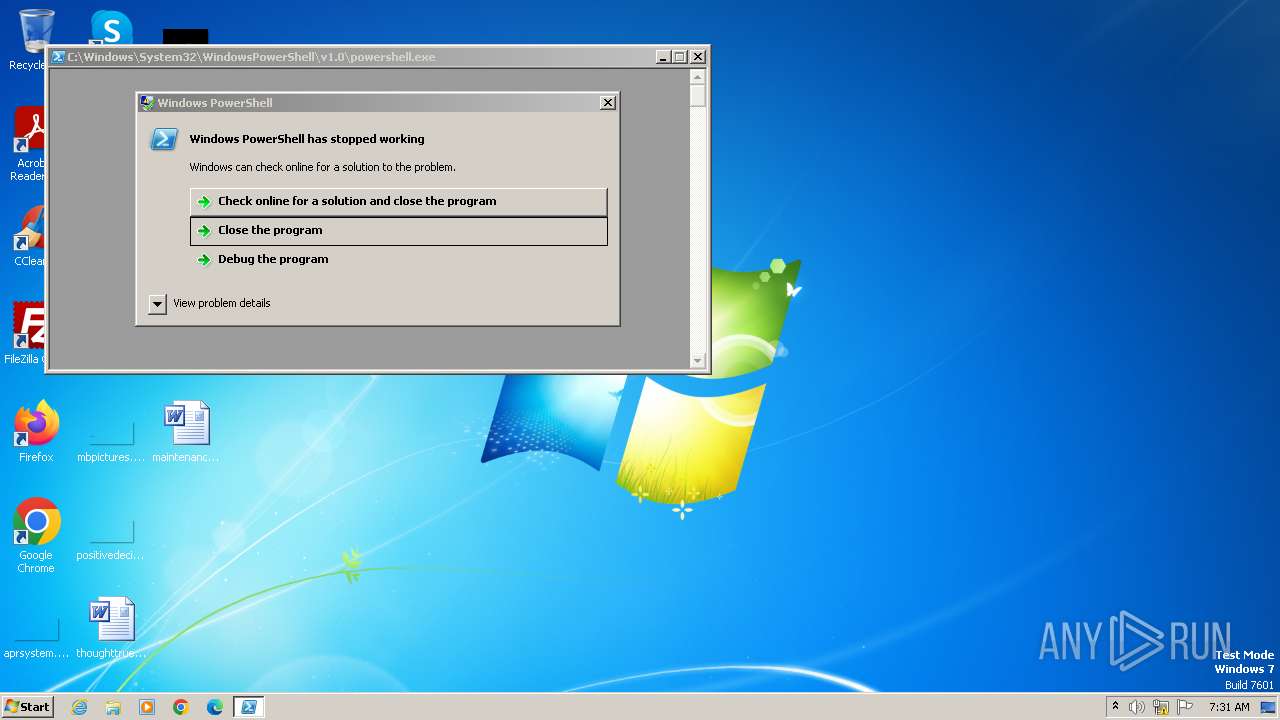Click the scroll down arrow of PowerShell window

[698, 361]
